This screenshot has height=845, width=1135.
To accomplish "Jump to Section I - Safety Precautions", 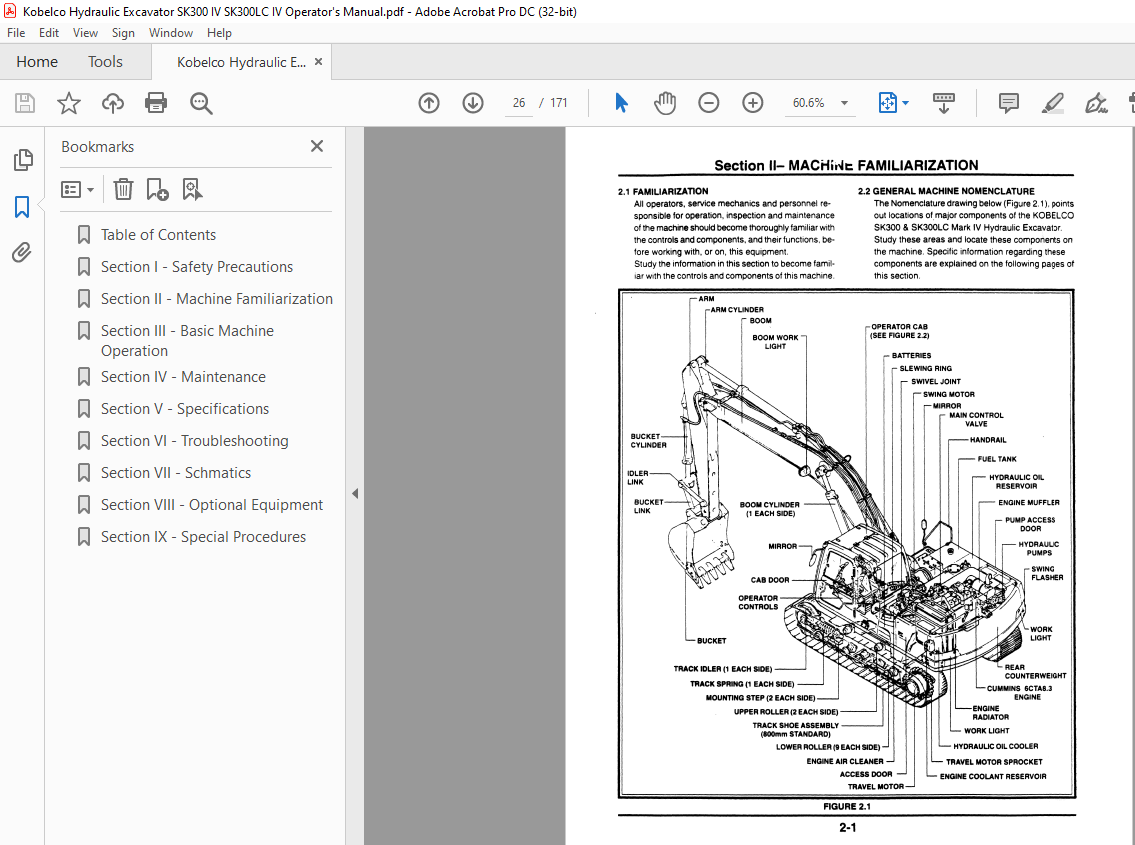I will [197, 266].
